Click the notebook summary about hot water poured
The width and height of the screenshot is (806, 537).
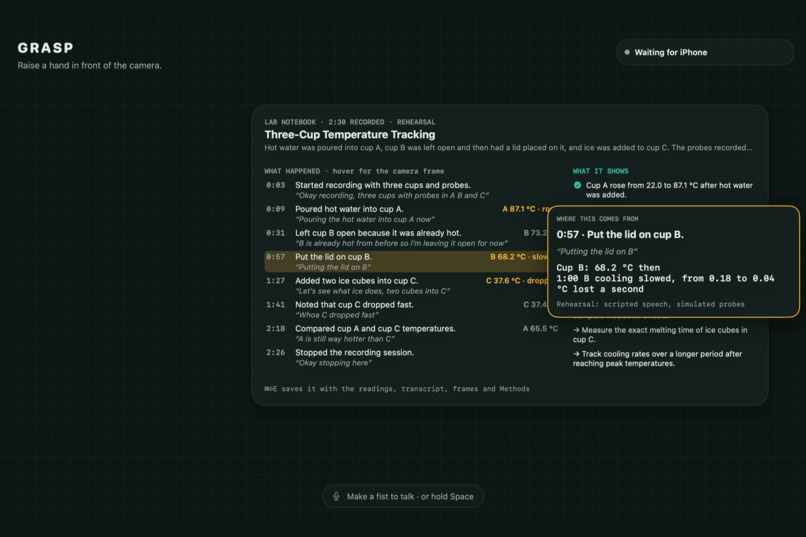point(508,147)
